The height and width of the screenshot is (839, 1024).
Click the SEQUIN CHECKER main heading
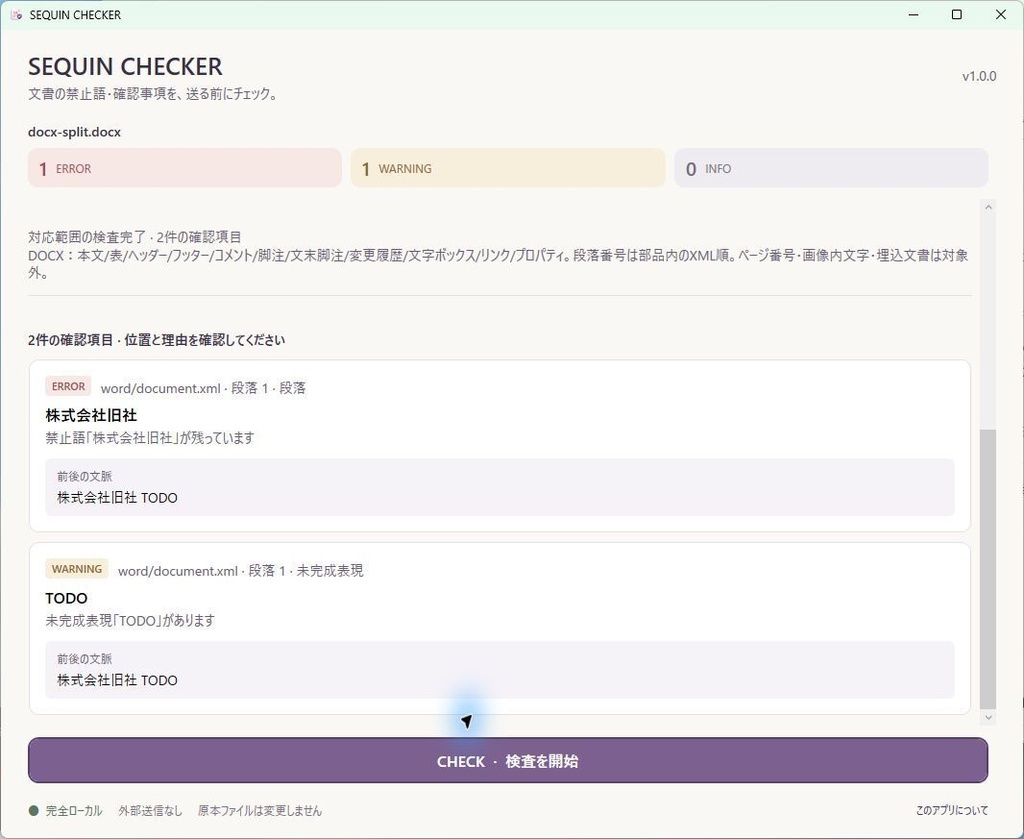click(x=125, y=67)
